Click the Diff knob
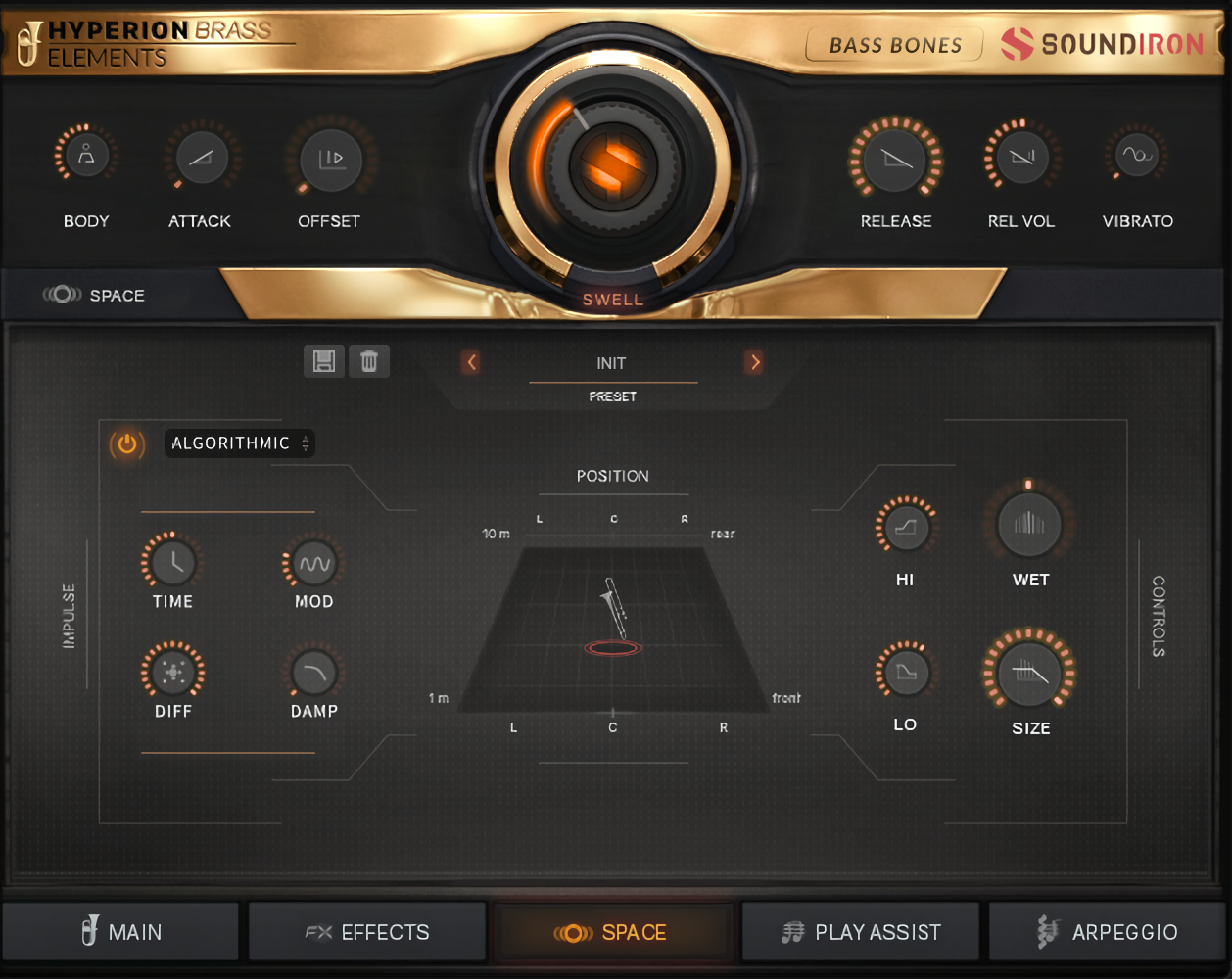The height and width of the screenshot is (979, 1232). (x=173, y=672)
